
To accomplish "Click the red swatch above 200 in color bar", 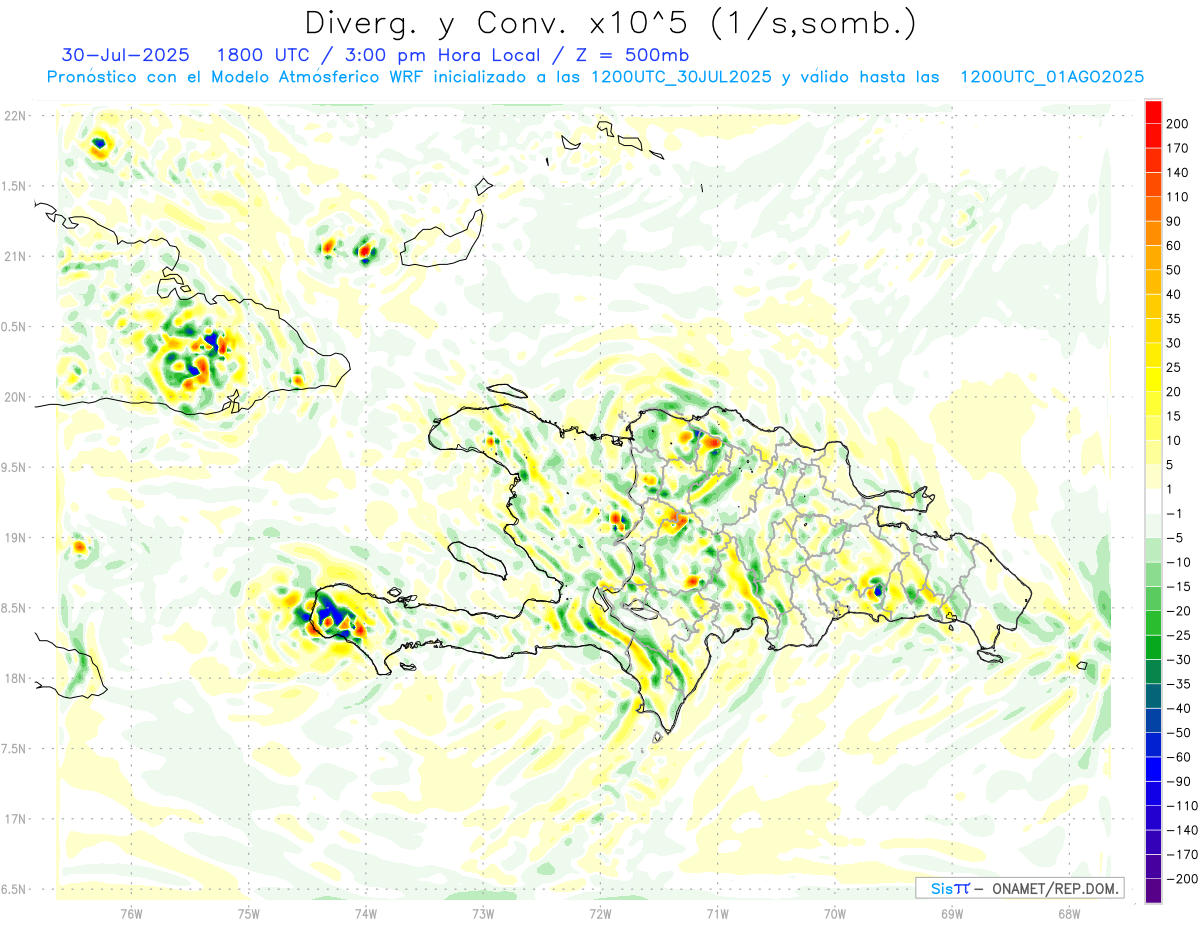I will [x=1154, y=112].
